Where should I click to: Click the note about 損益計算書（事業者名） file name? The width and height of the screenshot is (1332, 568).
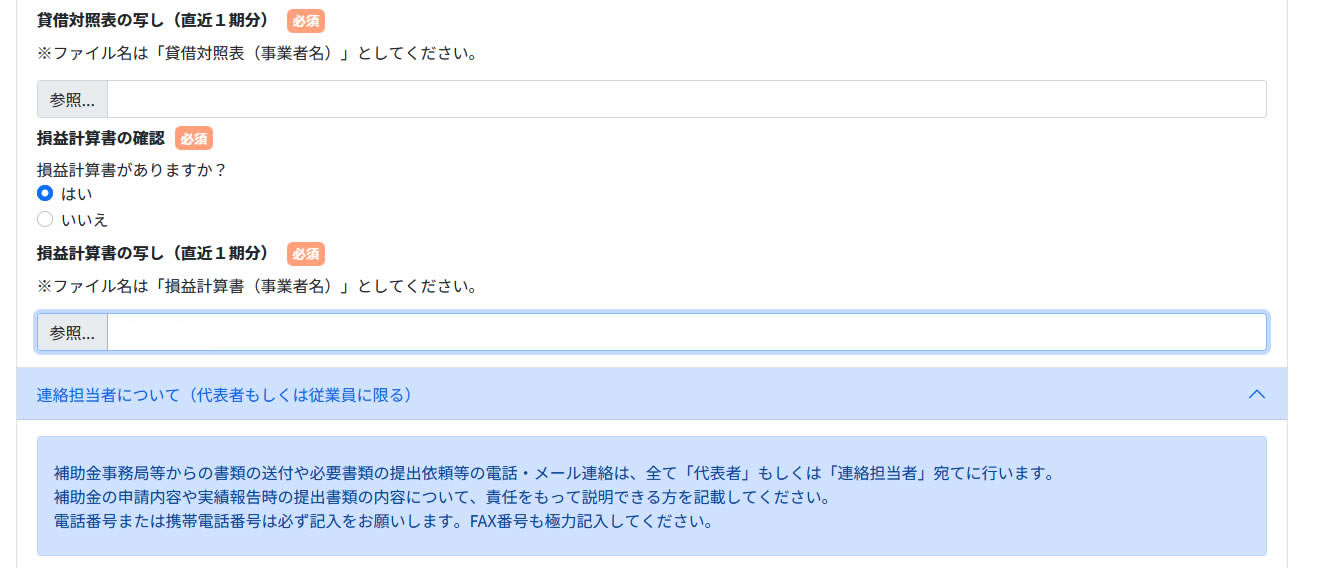point(257,287)
